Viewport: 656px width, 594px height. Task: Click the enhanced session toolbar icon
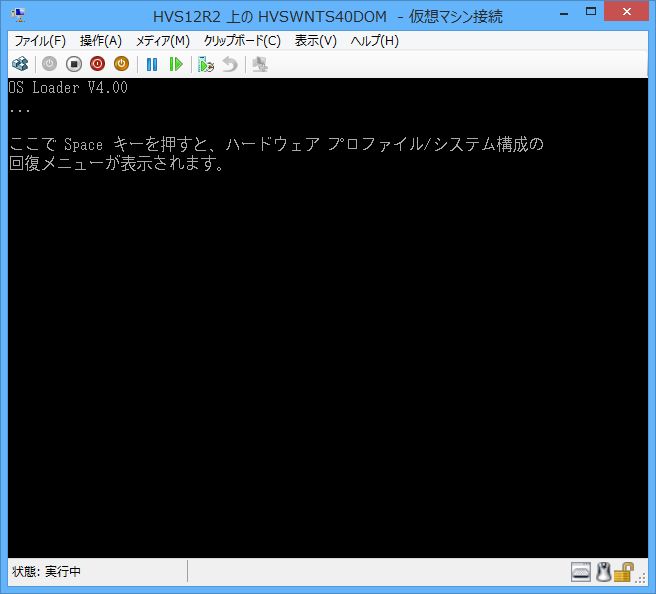[260, 64]
